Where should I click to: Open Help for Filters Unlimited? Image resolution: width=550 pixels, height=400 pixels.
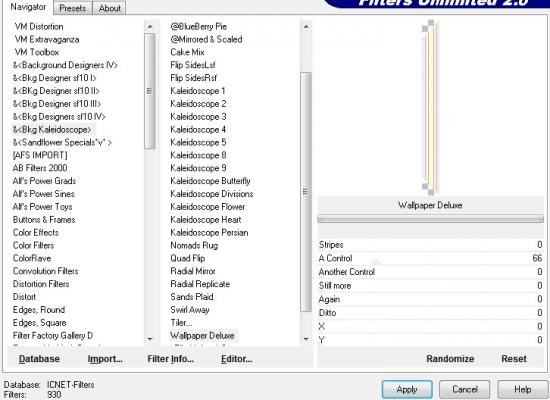click(522, 389)
